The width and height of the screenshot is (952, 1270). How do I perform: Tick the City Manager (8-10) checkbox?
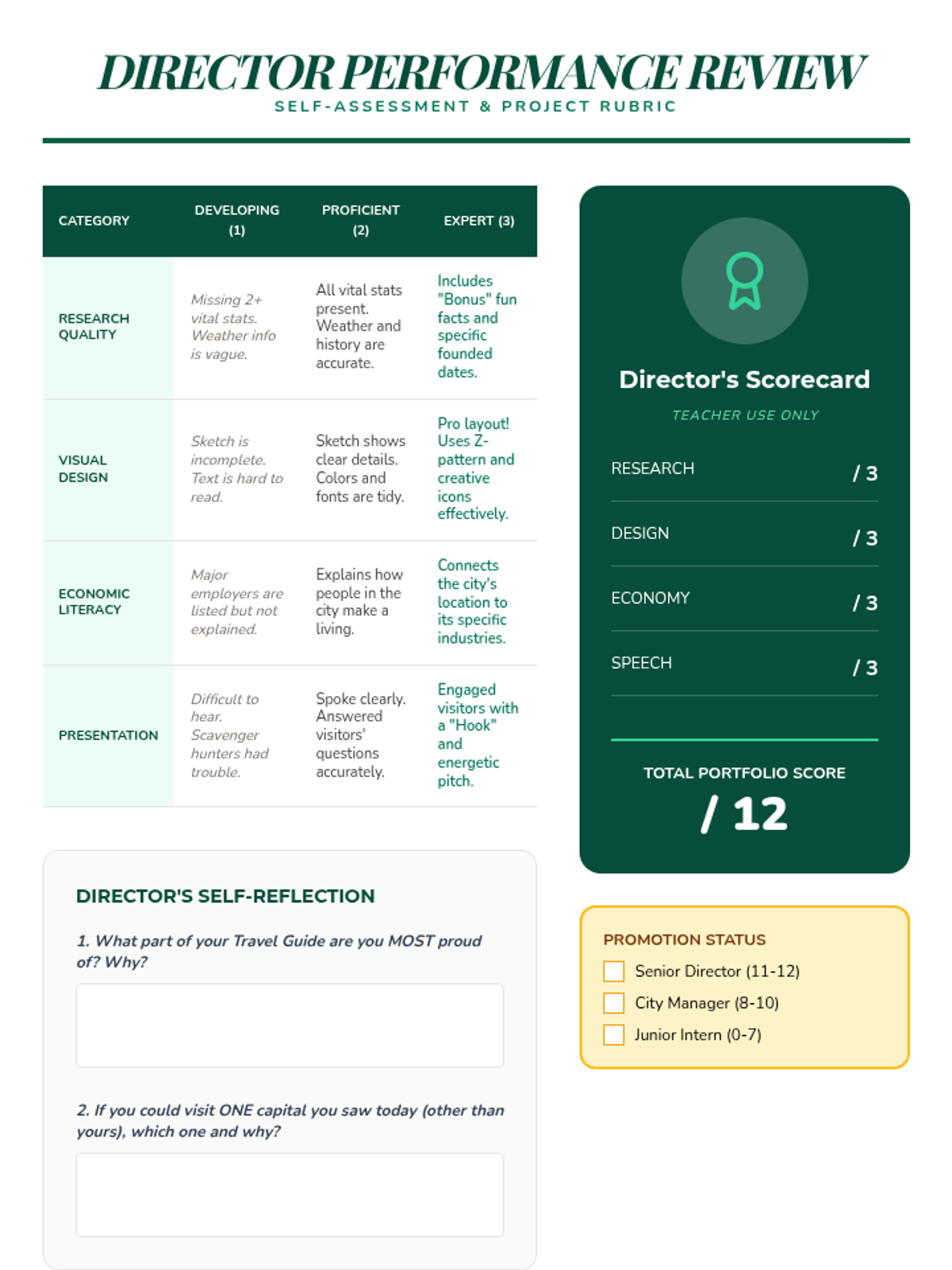(614, 1003)
